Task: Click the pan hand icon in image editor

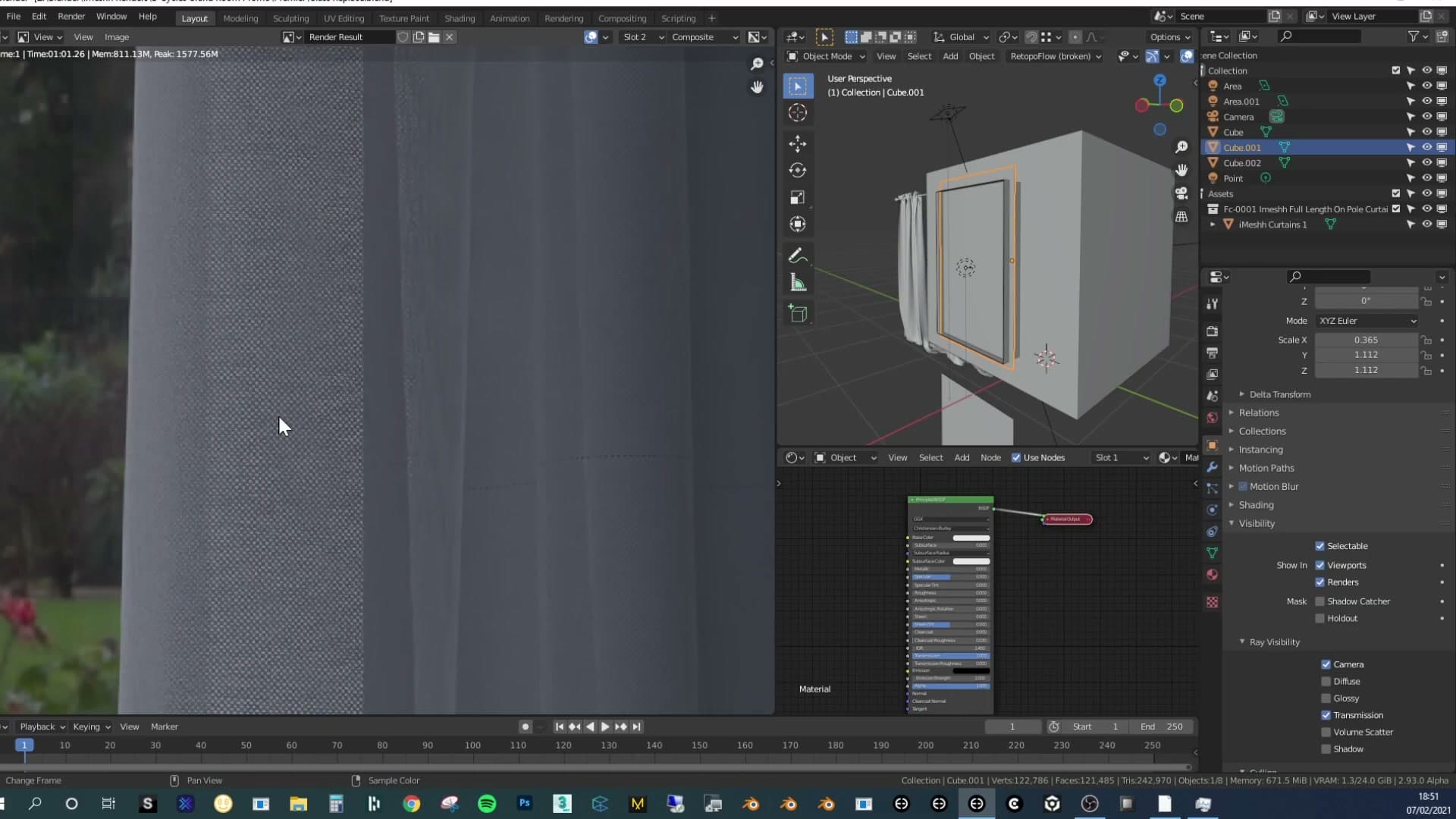Action: point(757,87)
